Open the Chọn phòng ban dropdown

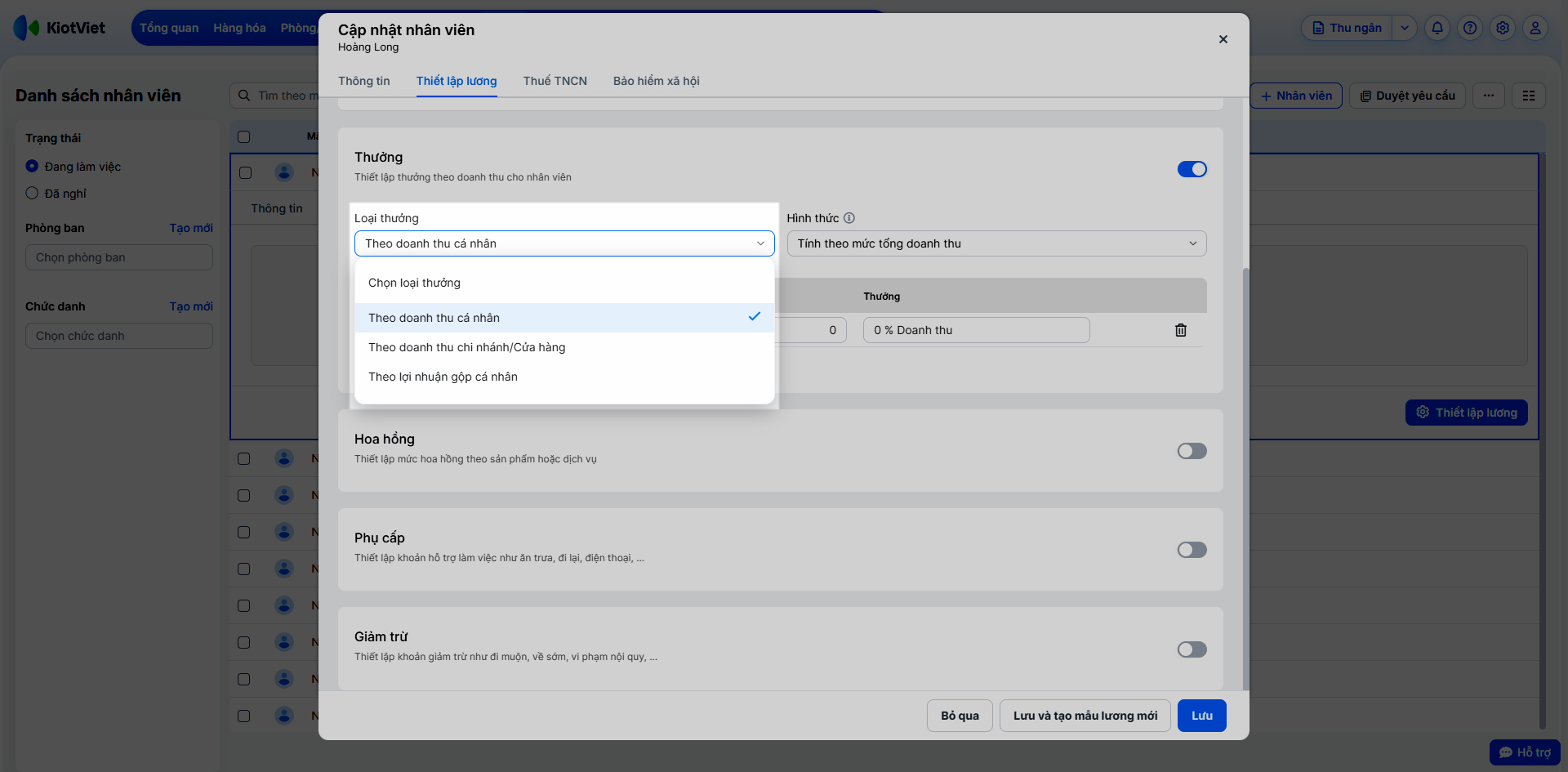[119, 257]
